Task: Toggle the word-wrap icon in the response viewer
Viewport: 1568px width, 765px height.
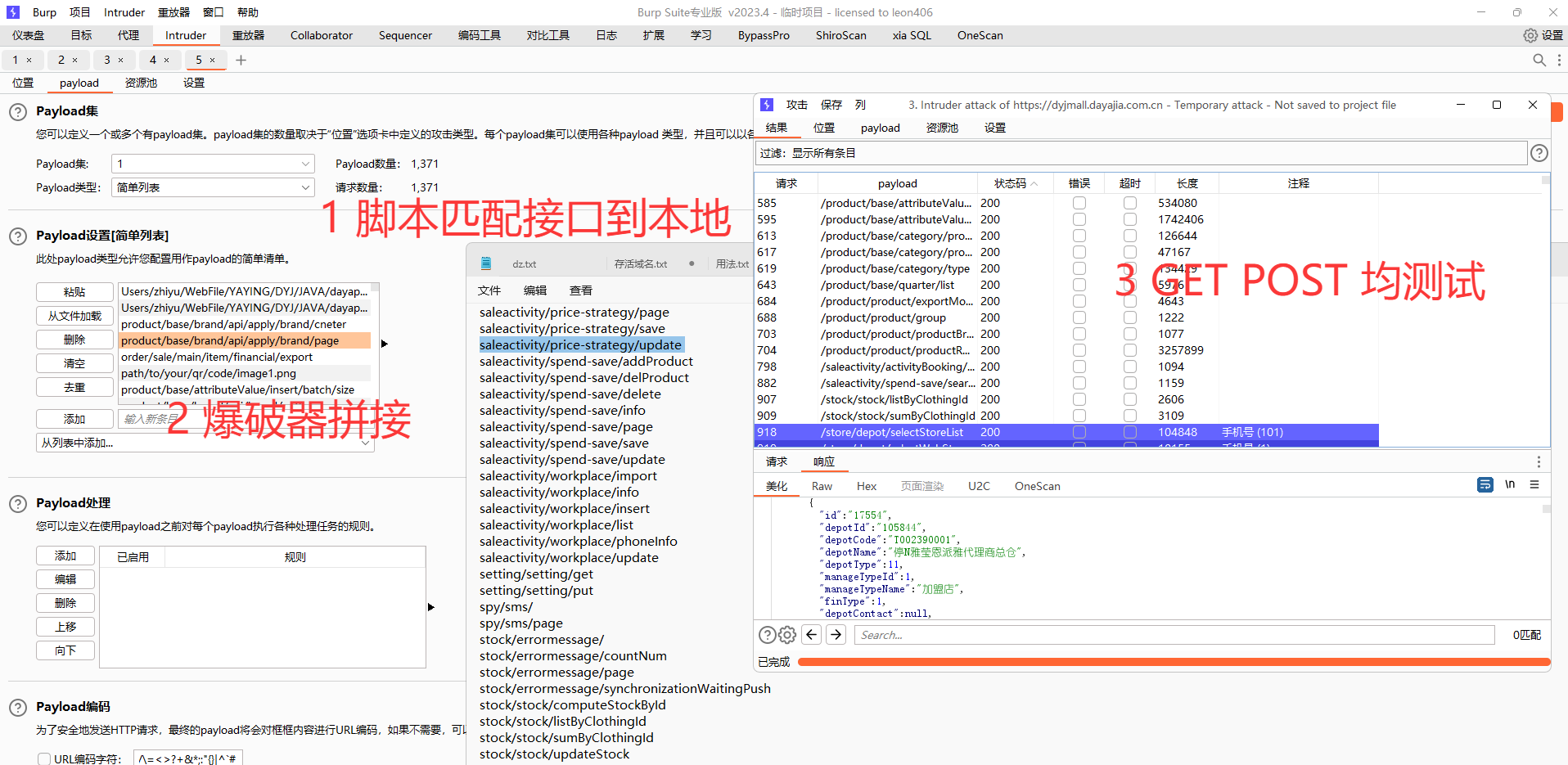Action: [x=1485, y=484]
